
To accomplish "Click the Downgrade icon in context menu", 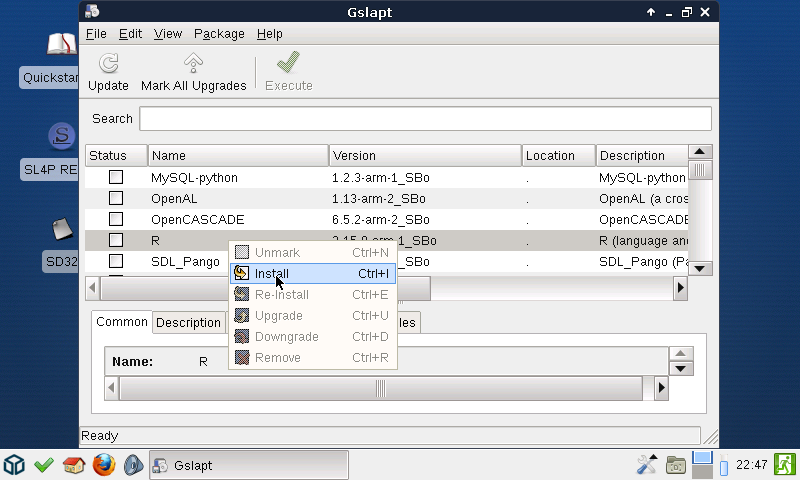I will (x=241, y=337).
